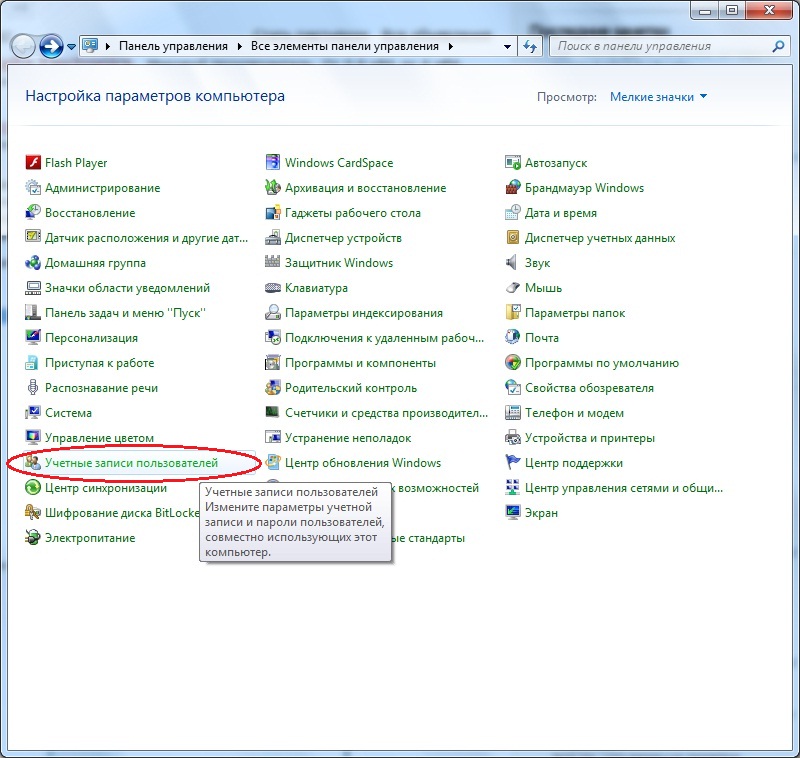This screenshot has height=758, width=800.
Task: Click the Брандмауэр Windows icon
Action: point(513,188)
